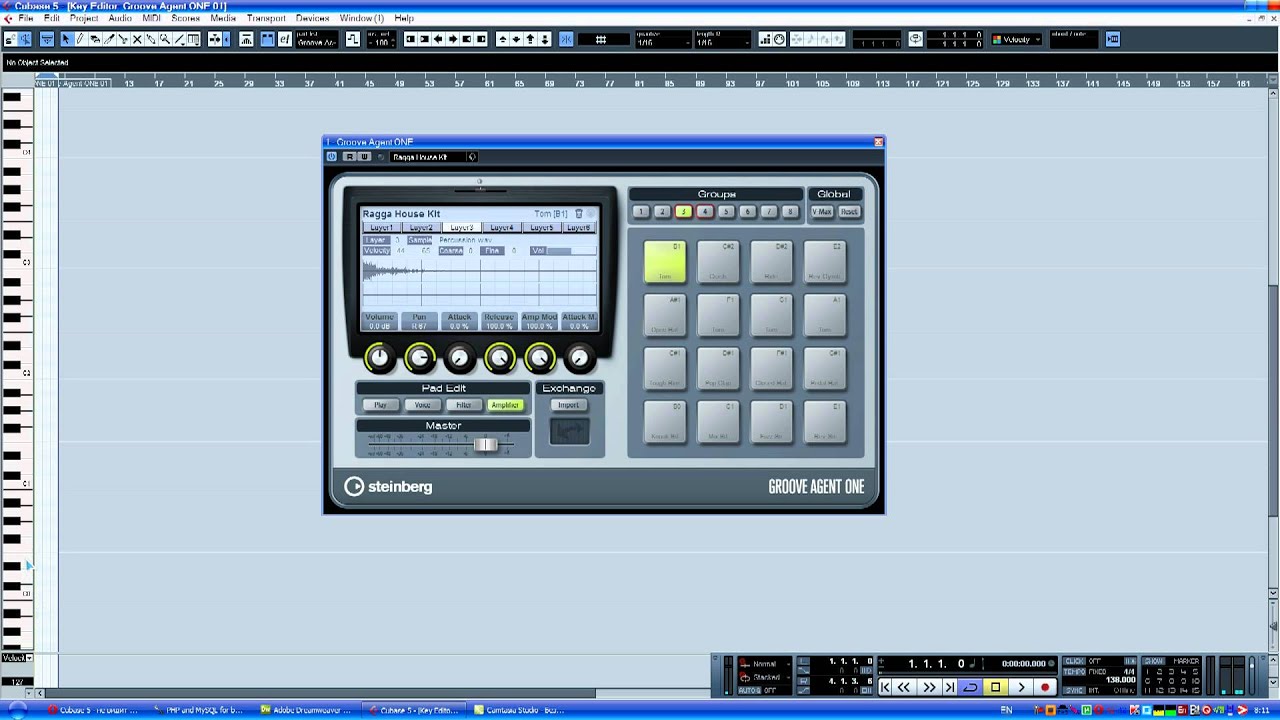The height and width of the screenshot is (720, 1280).
Task: Delete sample with trash icon
Action: pyautogui.click(x=578, y=214)
